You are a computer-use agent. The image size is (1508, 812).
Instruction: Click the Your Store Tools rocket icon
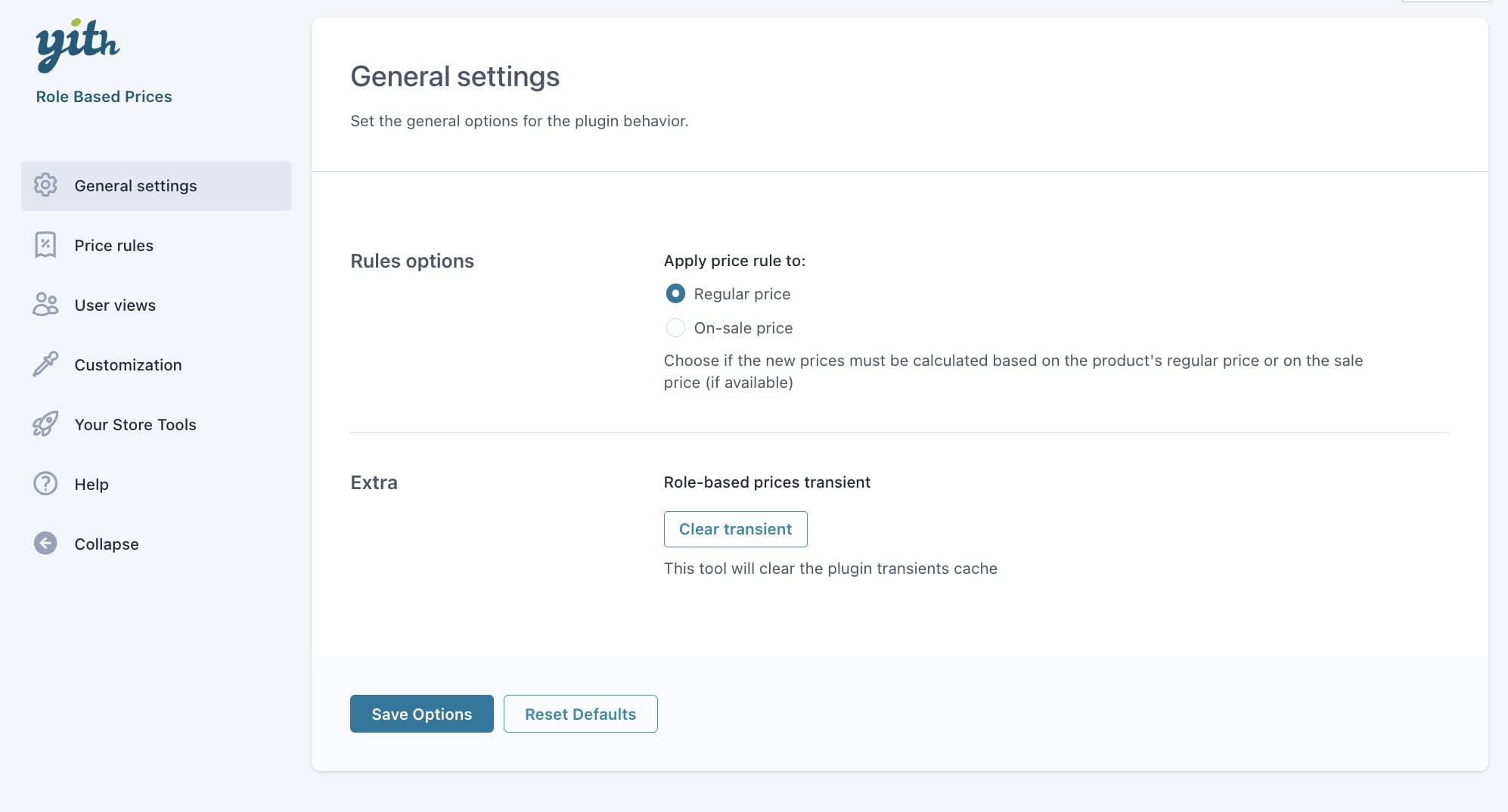click(x=45, y=424)
